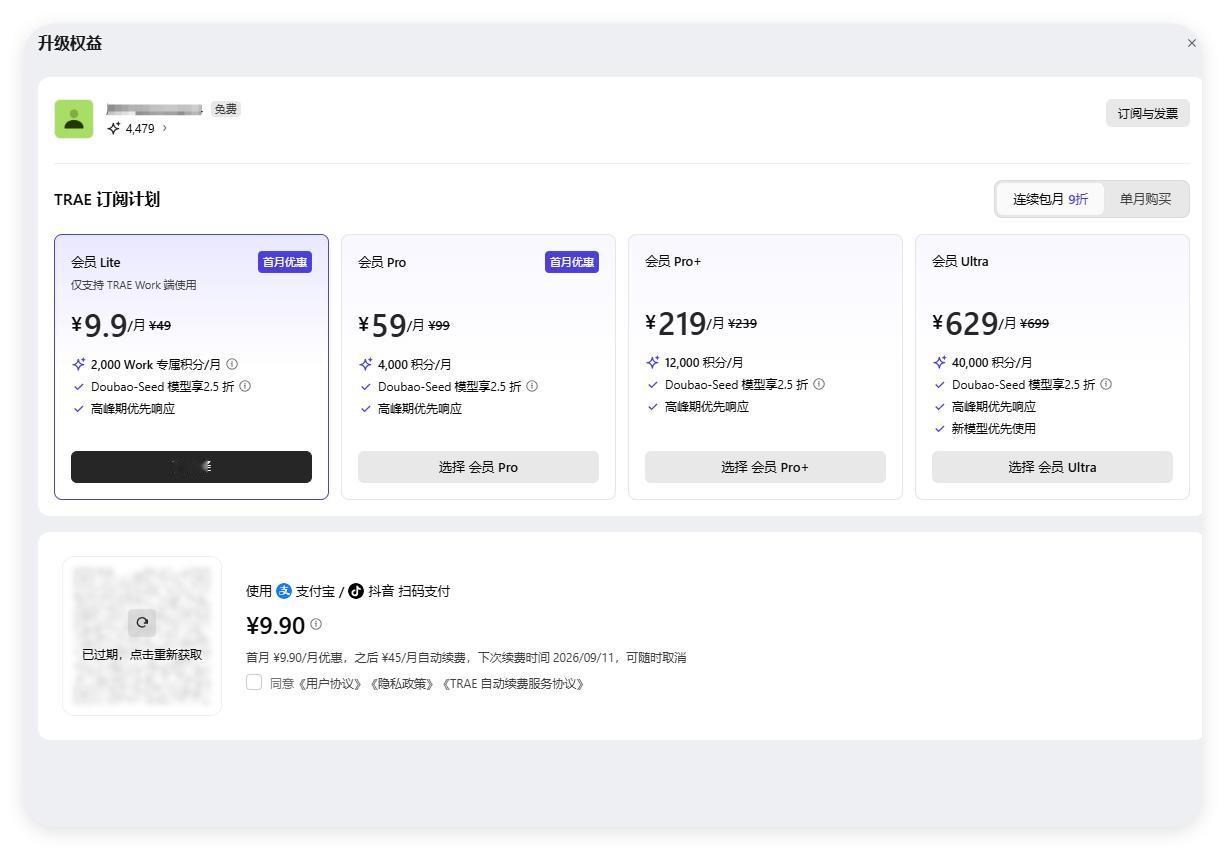This screenshot has width=1225, height=850.
Task: Click the renewal notice mentioning 2026/09/11
Action: tap(466, 657)
